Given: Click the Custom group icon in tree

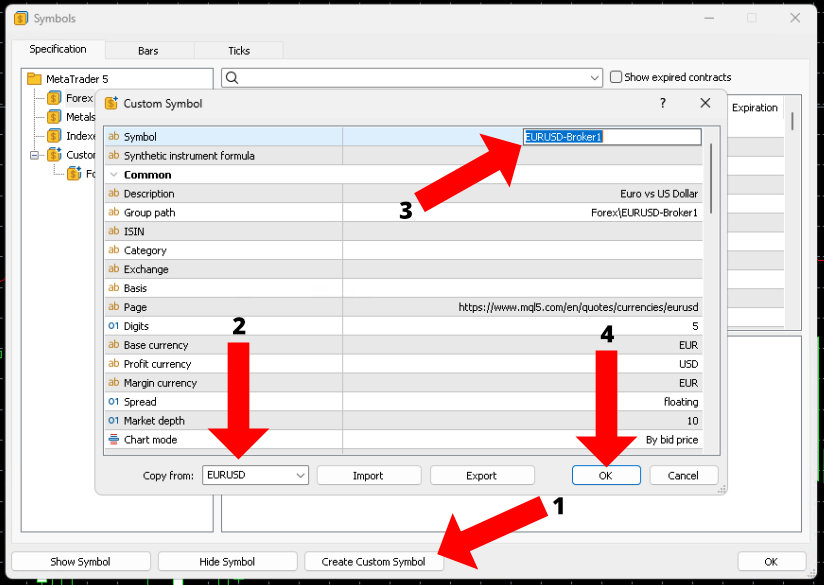Looking at the screenshot, I should point(54,155).
